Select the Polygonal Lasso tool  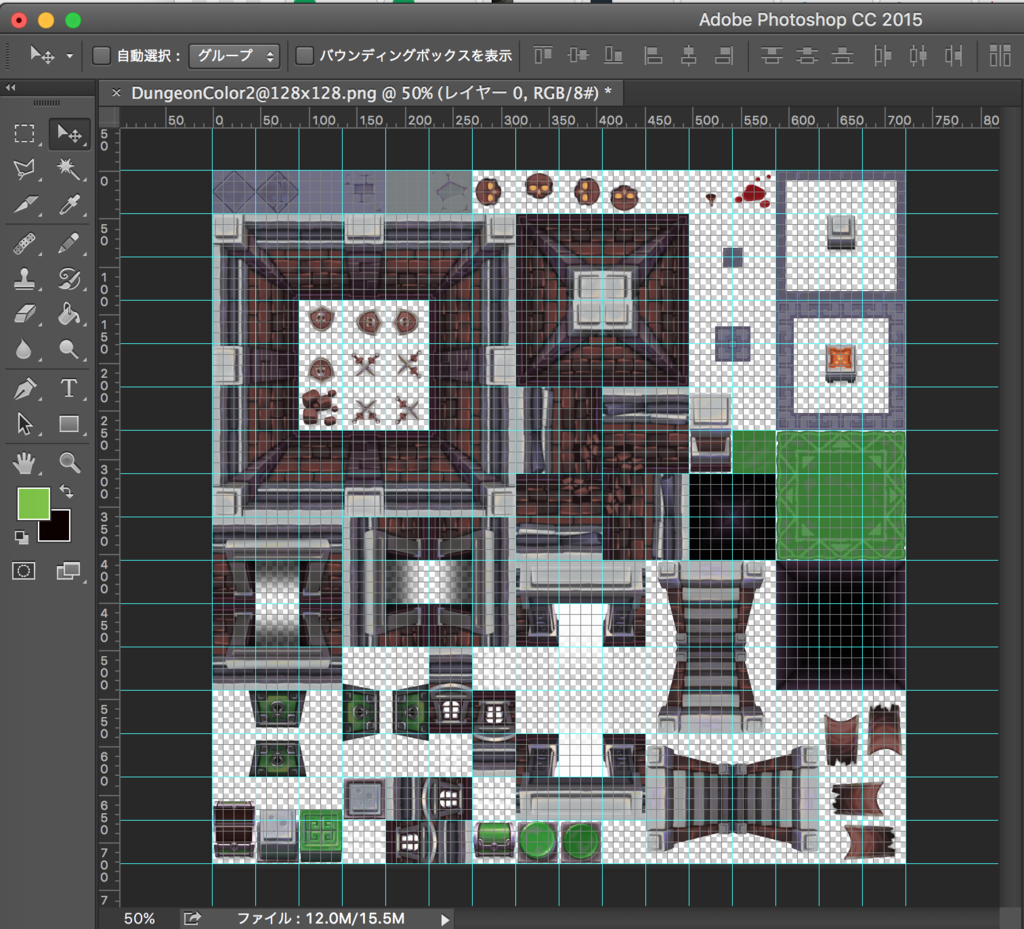tap(25, 169)
